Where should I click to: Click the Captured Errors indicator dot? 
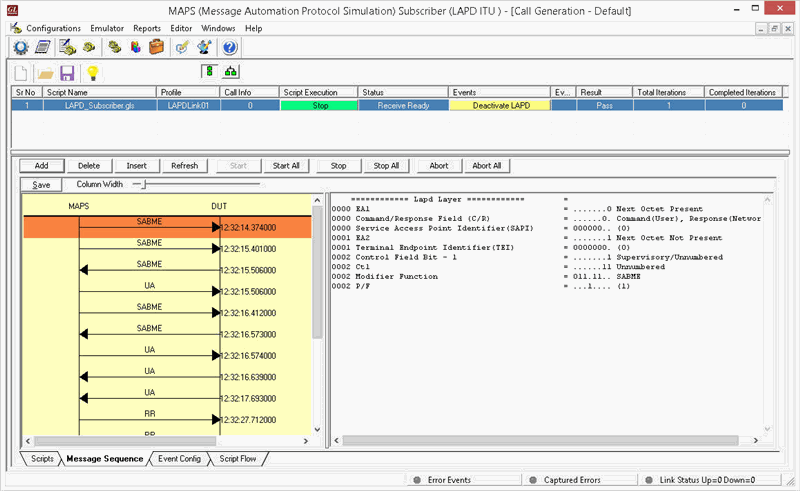click(x=533, y=480)
